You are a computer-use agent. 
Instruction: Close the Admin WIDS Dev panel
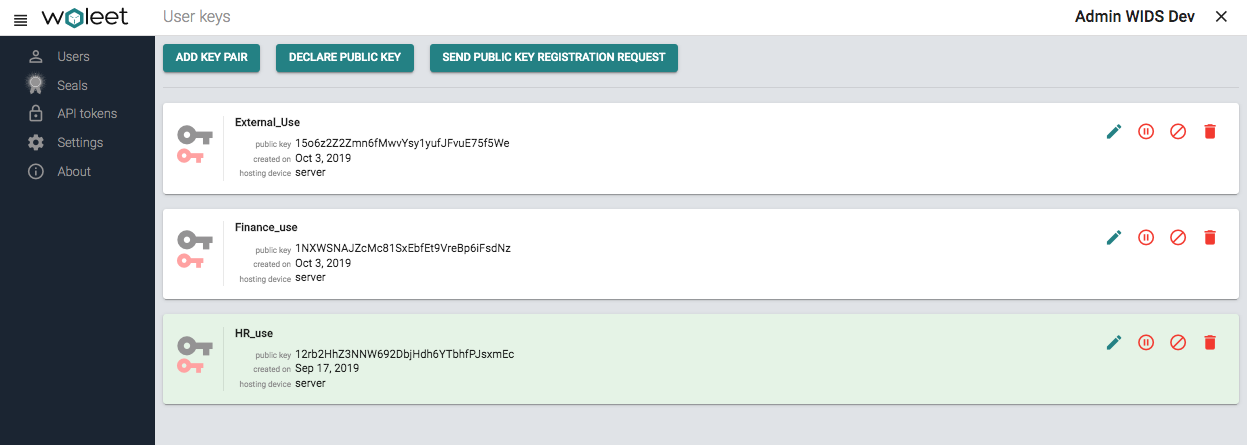[1221, 16]
